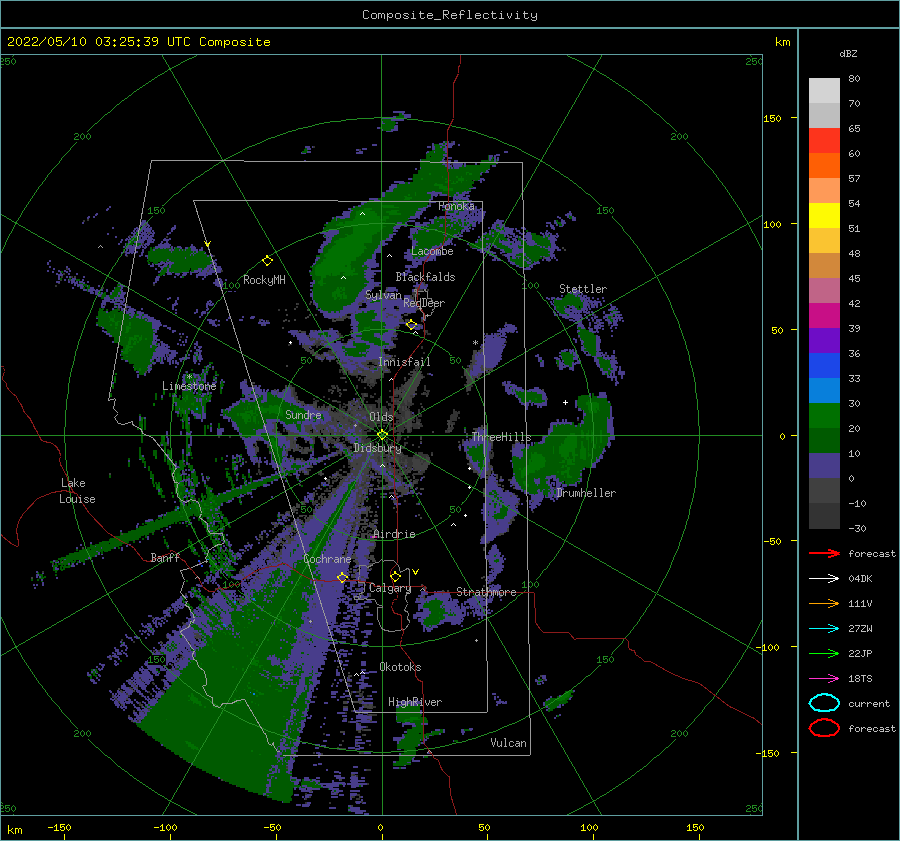Click the white asterisk east of Innisfail
The image size is (900, 841).
coord(475,343)
